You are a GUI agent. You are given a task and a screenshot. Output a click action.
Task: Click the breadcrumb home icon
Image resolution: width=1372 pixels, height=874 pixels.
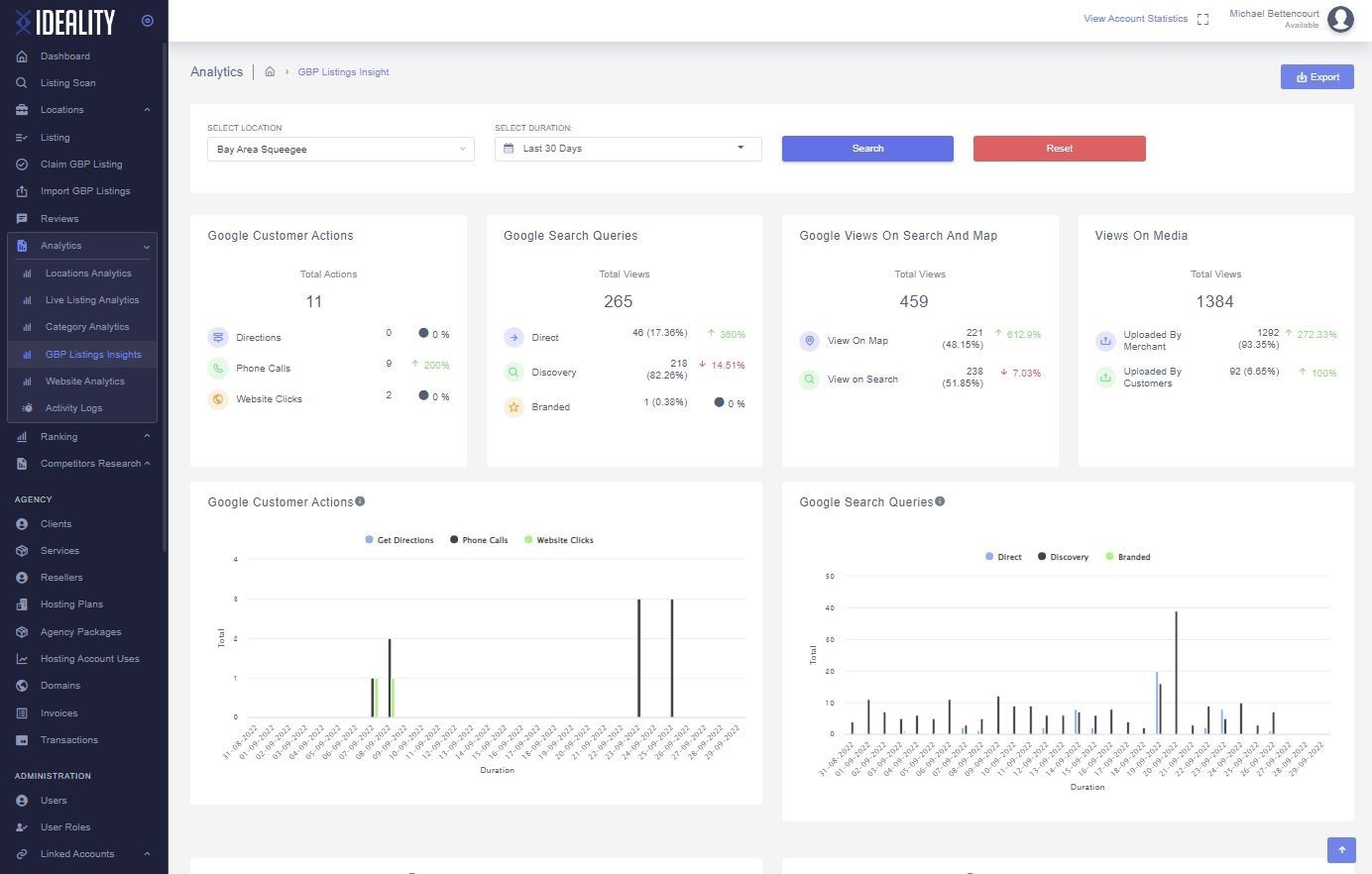[x=270, y=72]
